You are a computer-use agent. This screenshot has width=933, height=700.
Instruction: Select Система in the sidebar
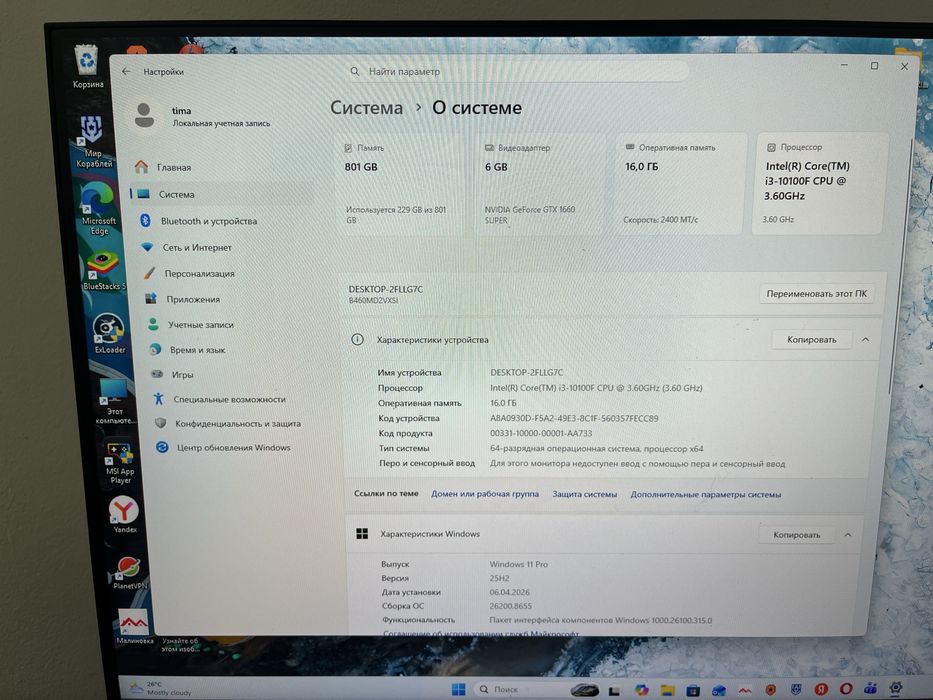coord(221,194)
